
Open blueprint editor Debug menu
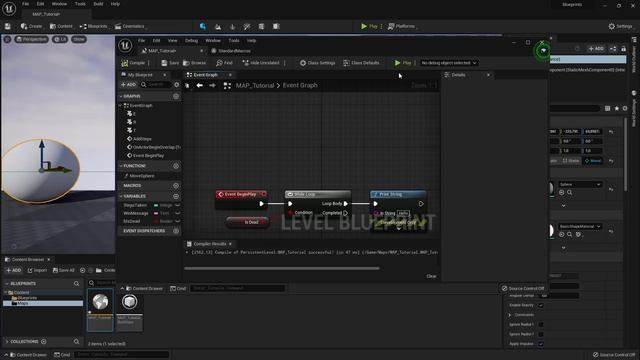click(191, 41)
